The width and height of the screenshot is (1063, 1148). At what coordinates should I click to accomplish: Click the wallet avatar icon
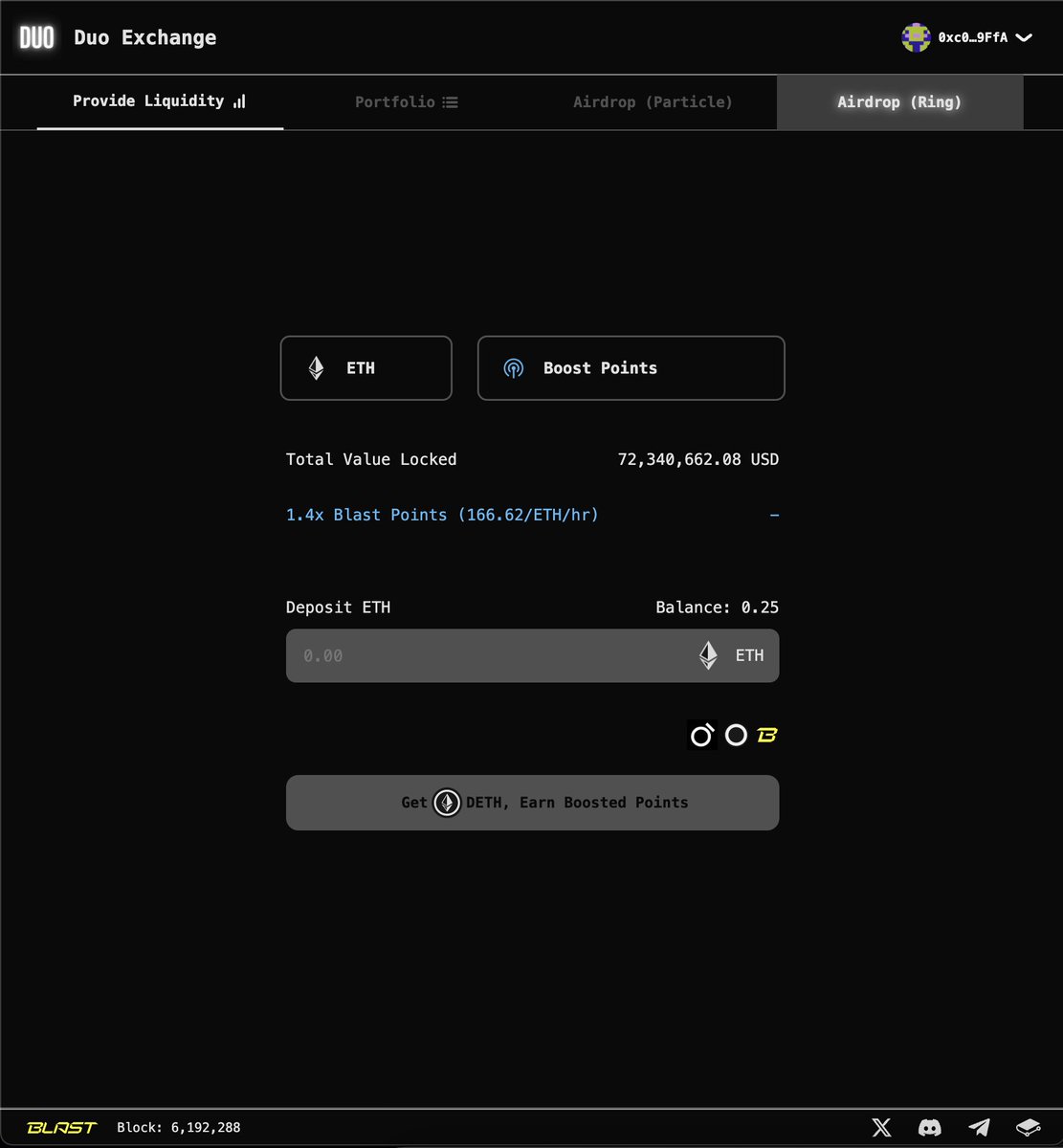coord(916,37)
